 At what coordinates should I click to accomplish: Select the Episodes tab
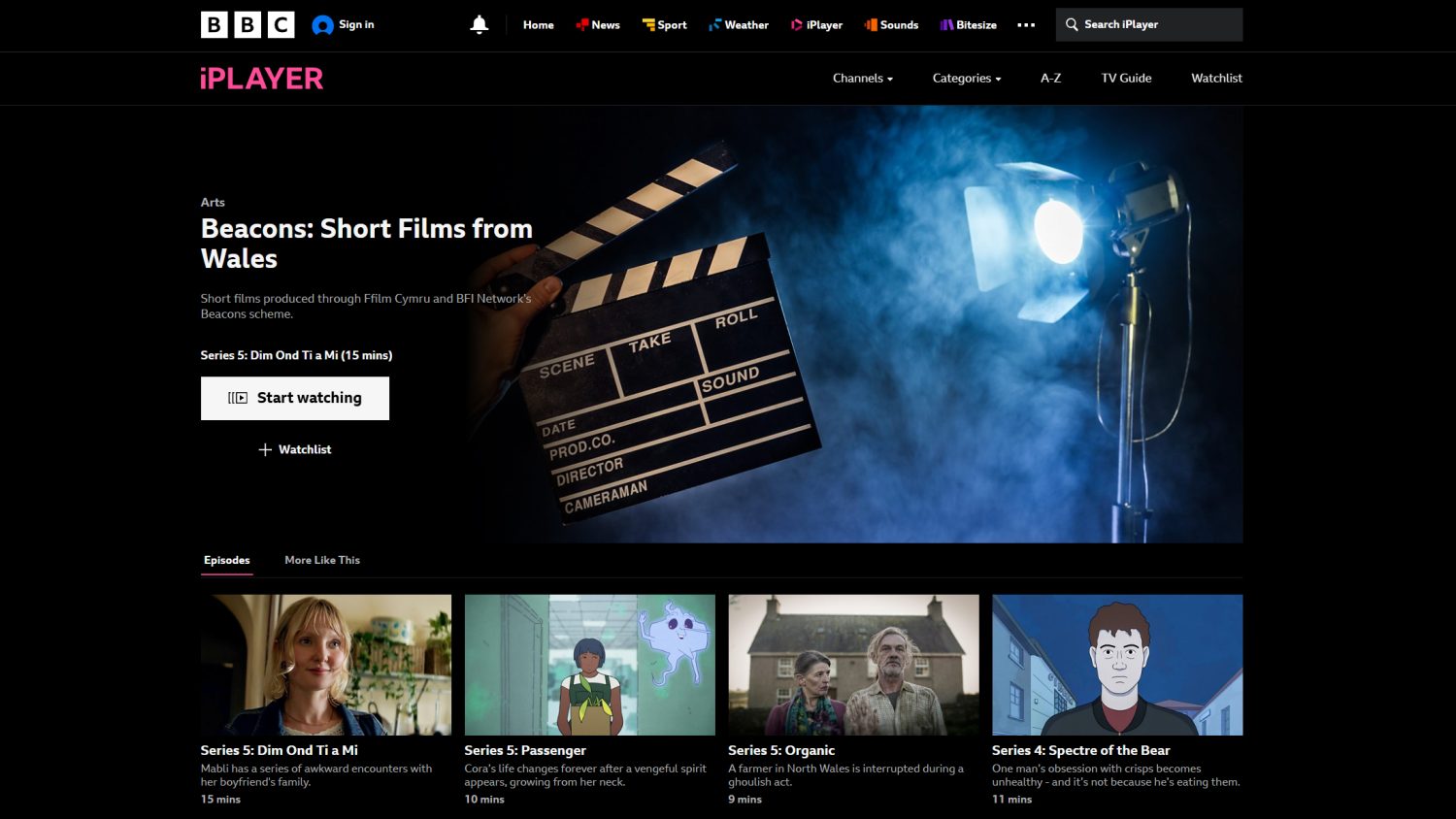[x=227, y=560]
